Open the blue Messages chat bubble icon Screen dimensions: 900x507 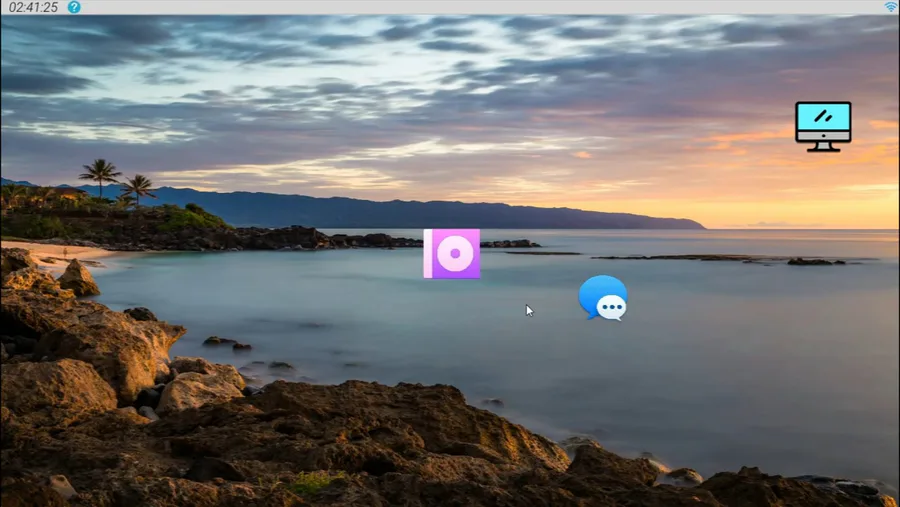click(x=603, y=297)
